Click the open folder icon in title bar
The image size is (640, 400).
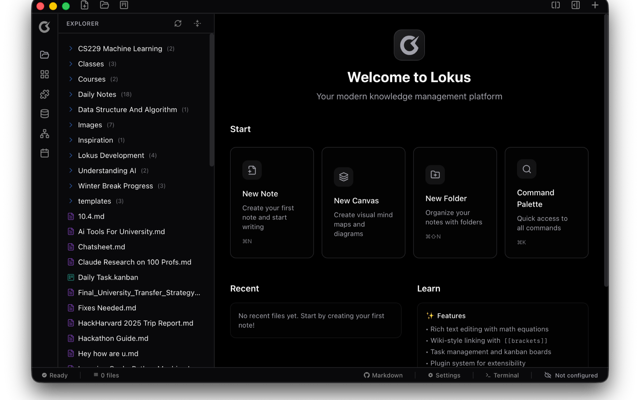(x=104, y=5)
